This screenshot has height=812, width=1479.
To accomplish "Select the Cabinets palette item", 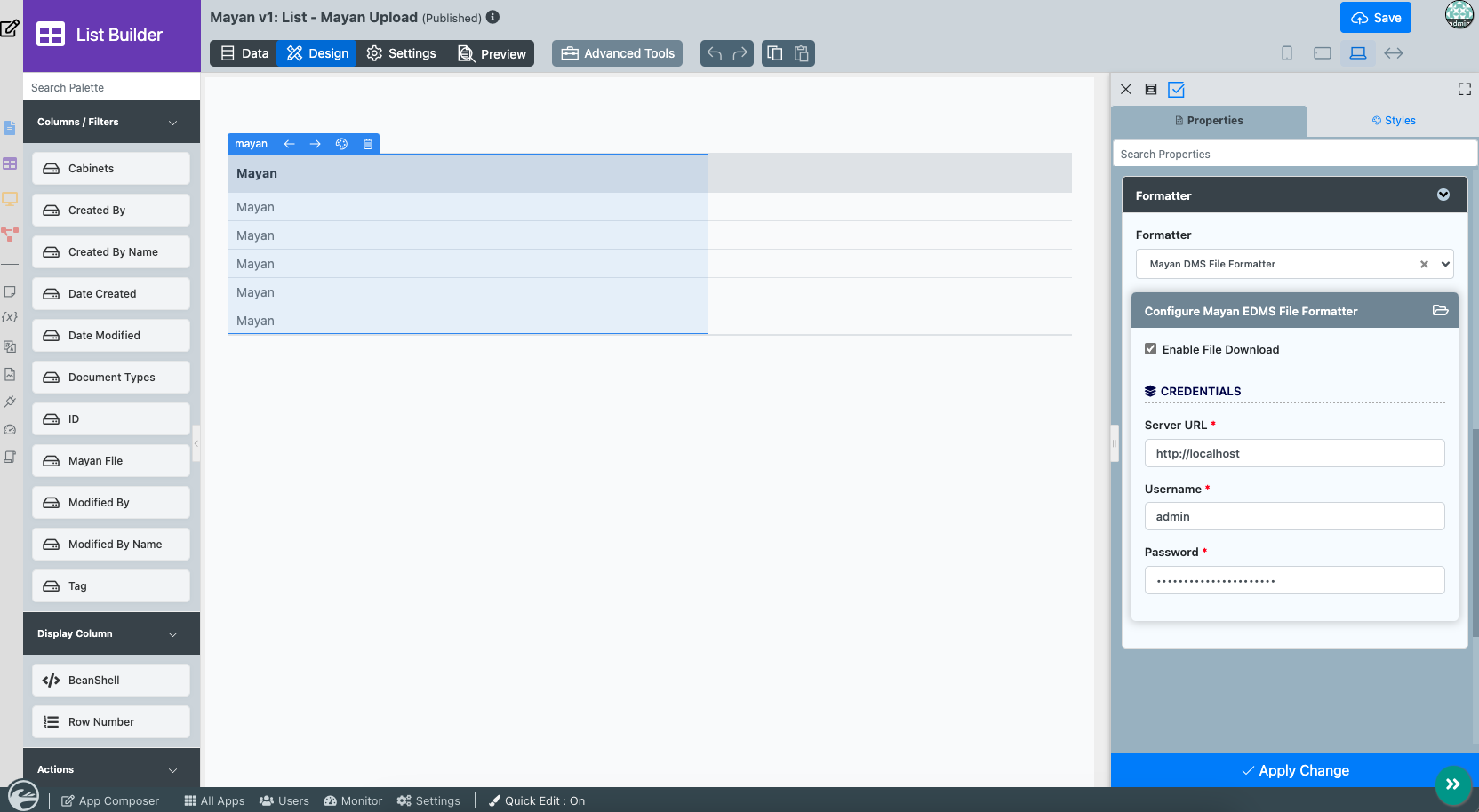I will [111, 169].
